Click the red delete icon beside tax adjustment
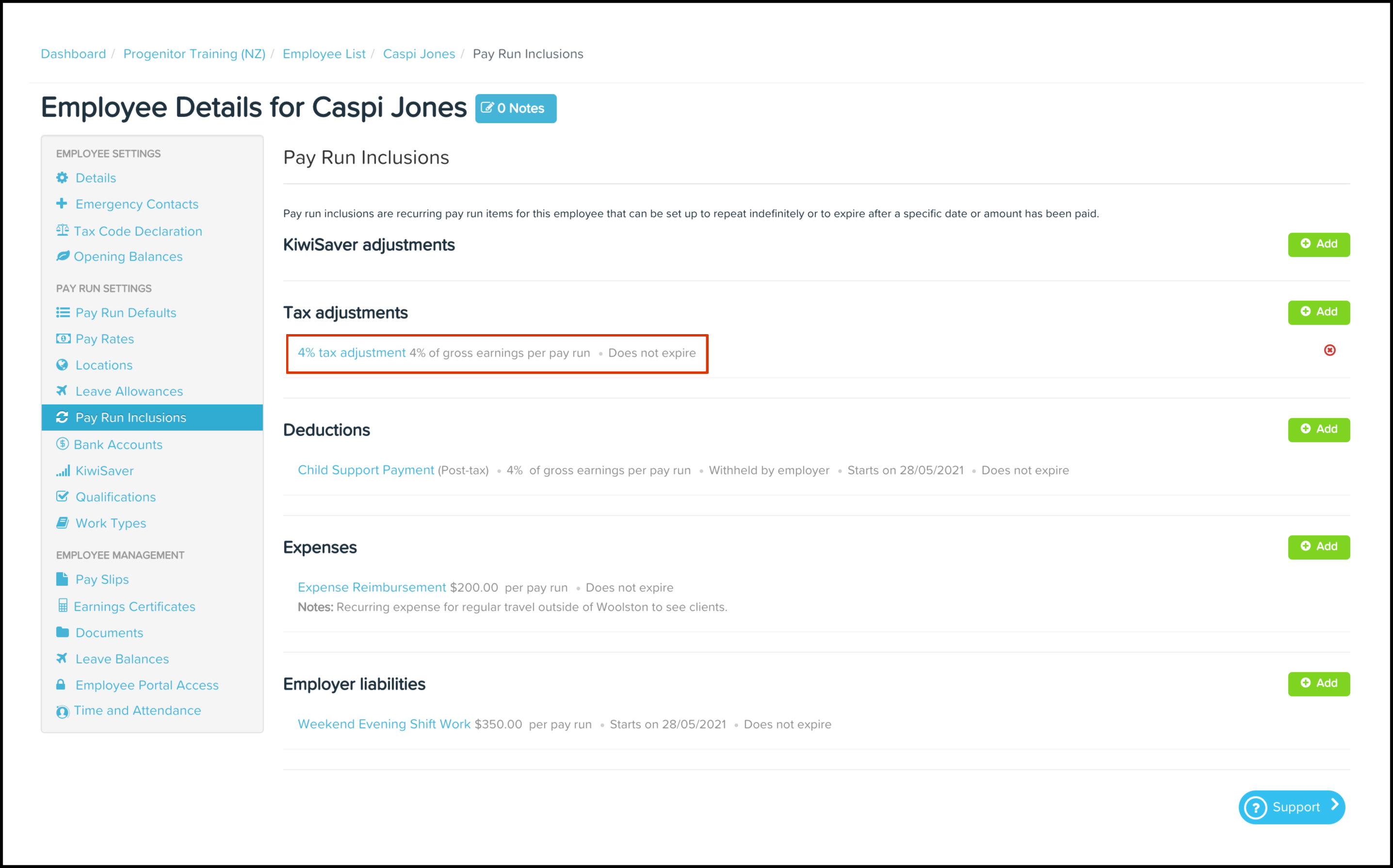The height and width of the screenshot is (868, 1393). (1329, 350)
